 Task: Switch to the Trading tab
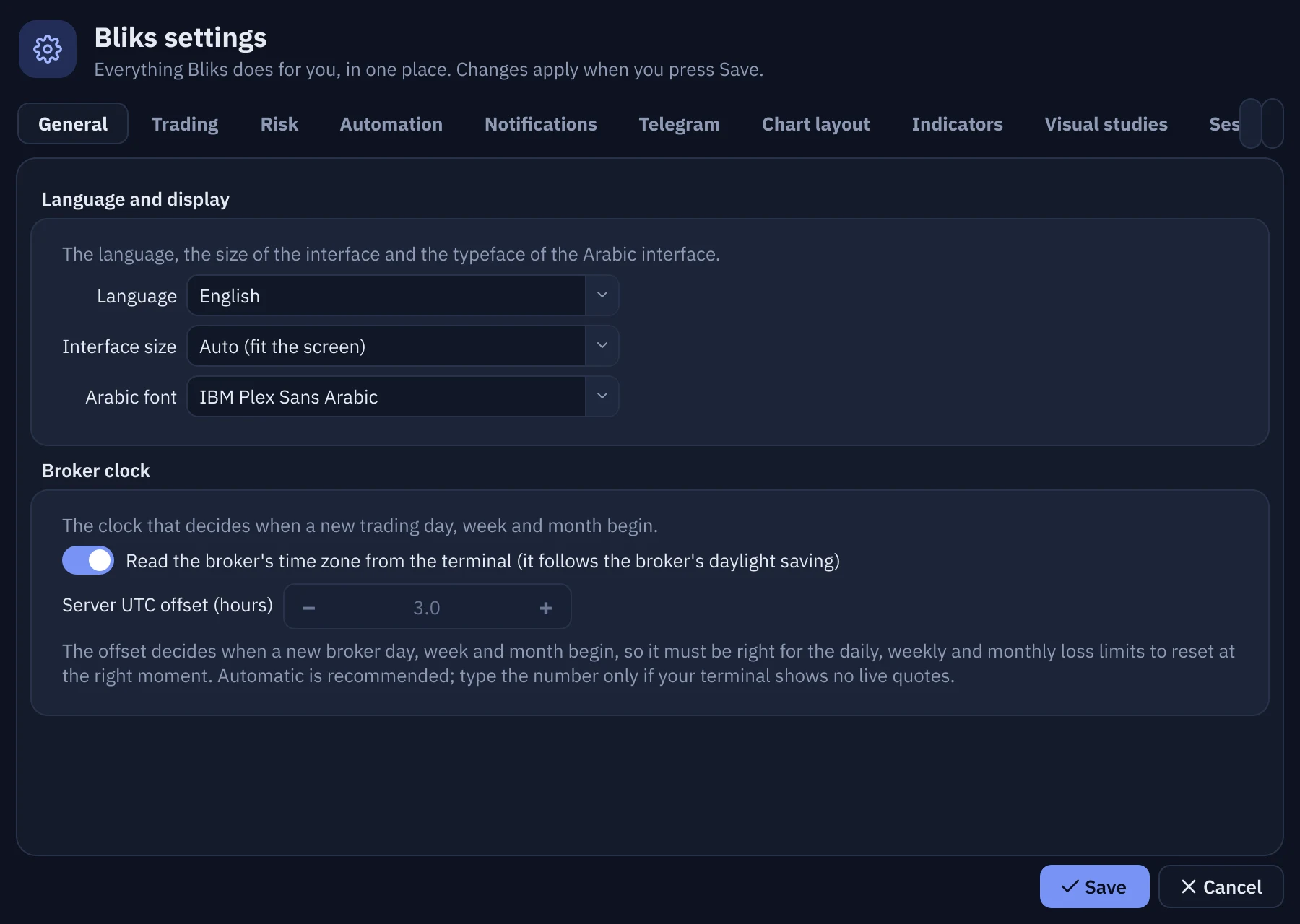coord(185,123)
